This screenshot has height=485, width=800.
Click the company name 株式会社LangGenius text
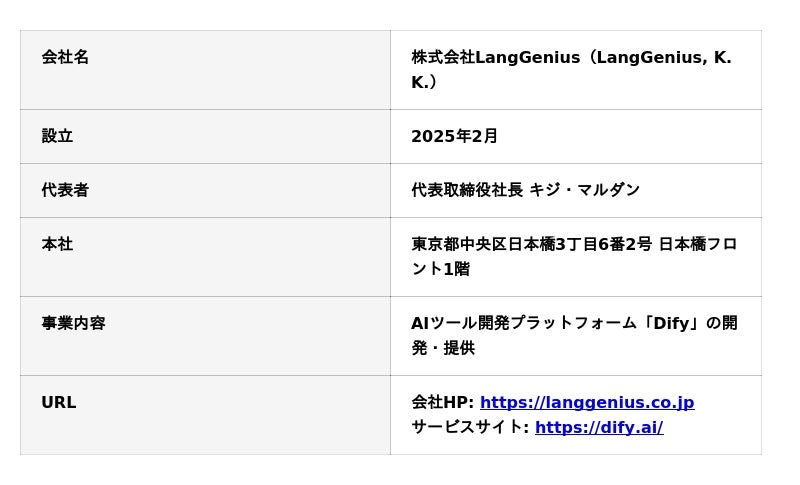point(495,57)
